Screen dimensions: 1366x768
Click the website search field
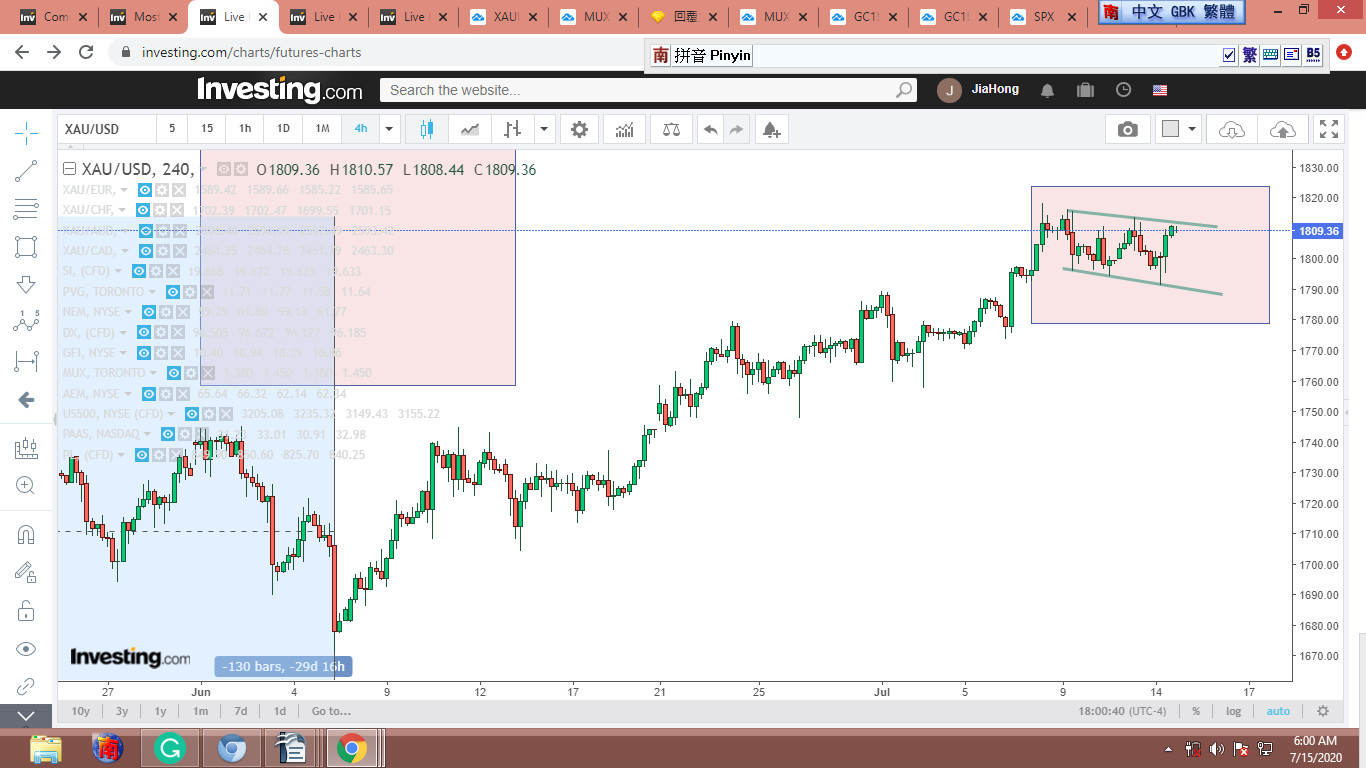640,90
